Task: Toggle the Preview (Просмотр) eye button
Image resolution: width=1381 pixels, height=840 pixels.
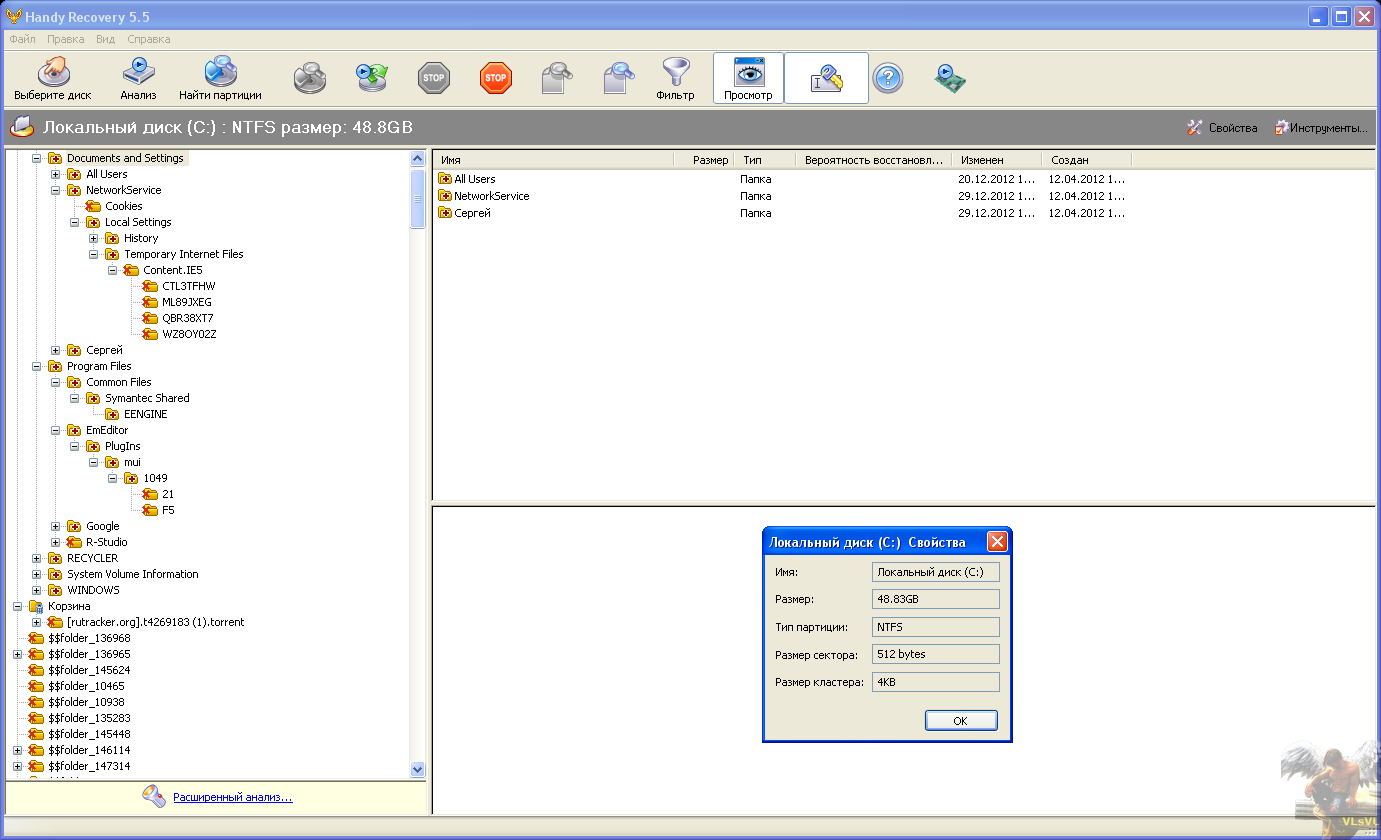Action: [748, 79]
